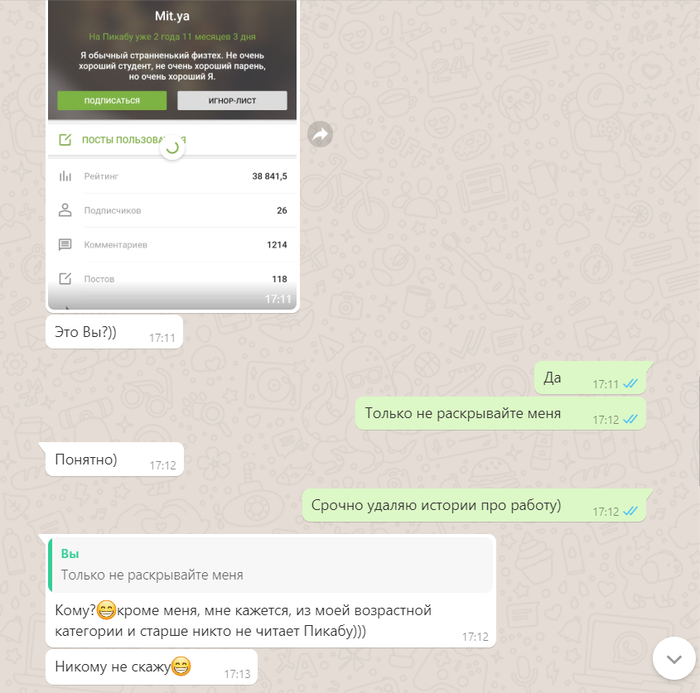Jump to latest messages with down chevron

674,659
